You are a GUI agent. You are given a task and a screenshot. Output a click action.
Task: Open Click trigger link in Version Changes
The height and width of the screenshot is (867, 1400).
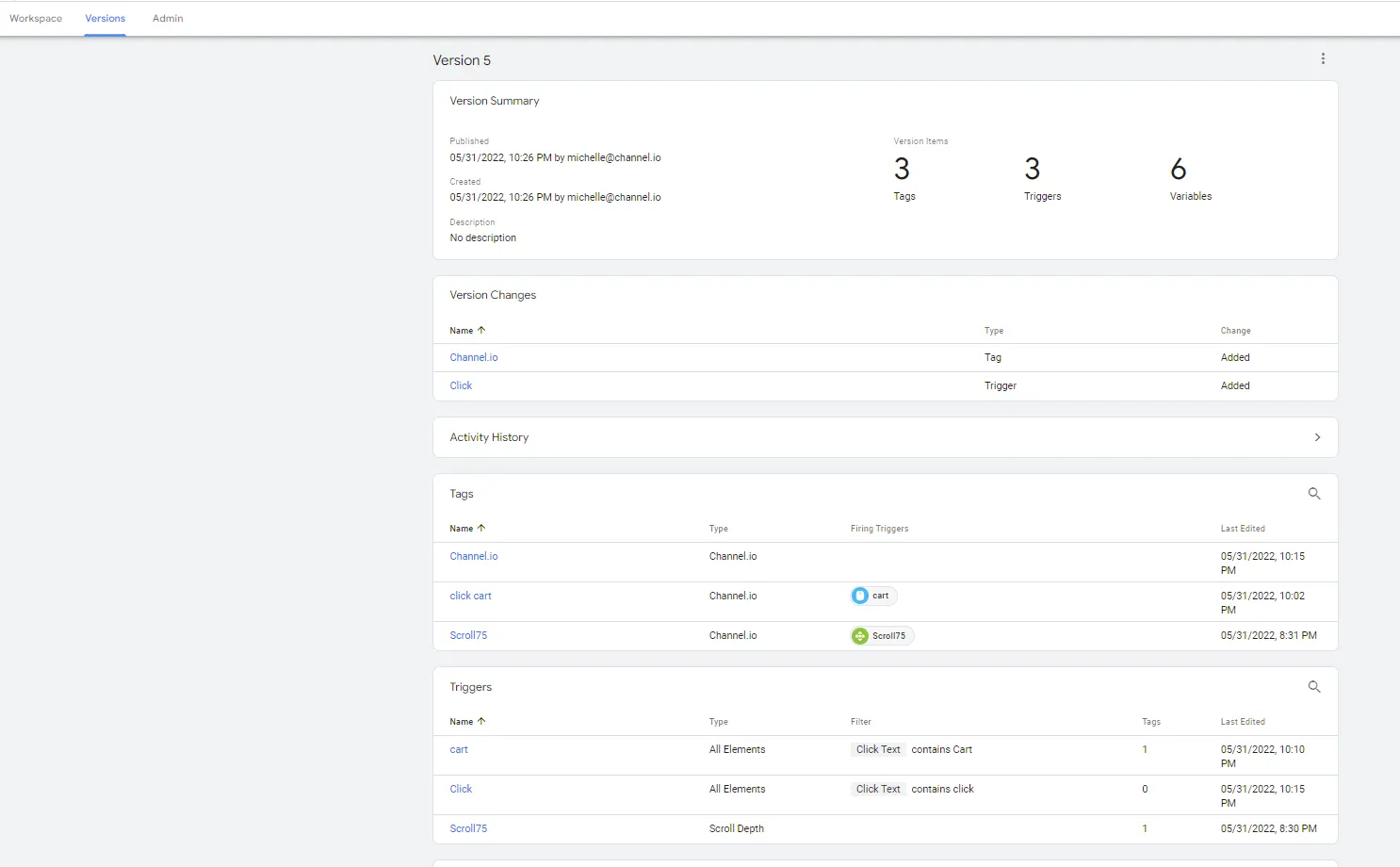pos(461,385)
